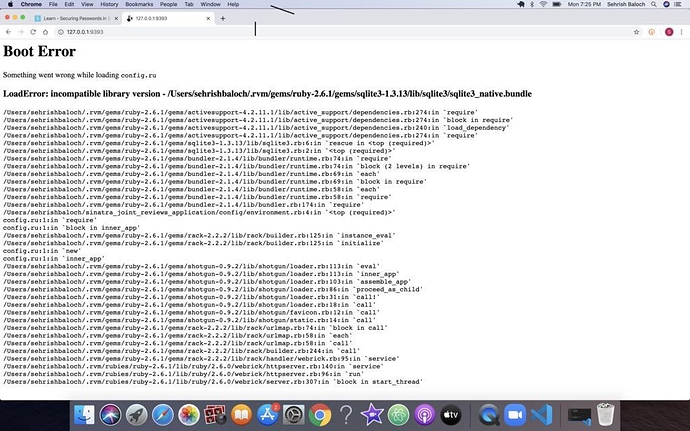Select the 127.0.0.1:9393 tab
Image resolution: width=690 pixels, height=431 pixels.
(x=169, y=18)
